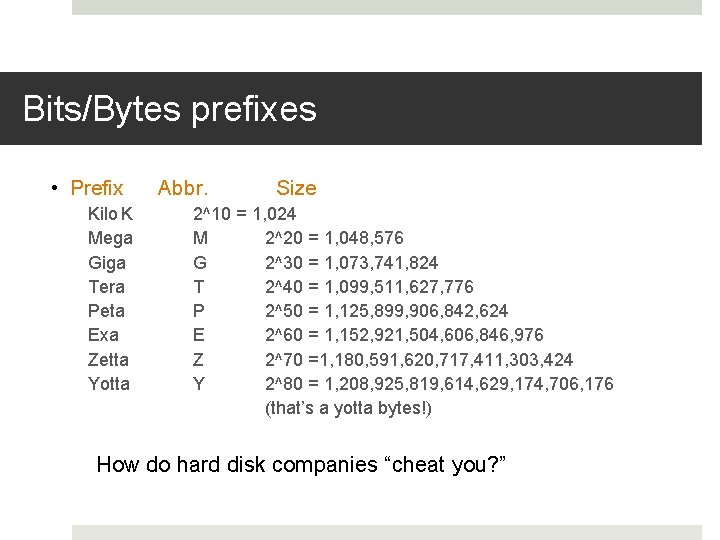Viewport: 720px width, 540px height.
Task: Select the Mega prefix label
Action: [x=110, y=238]
